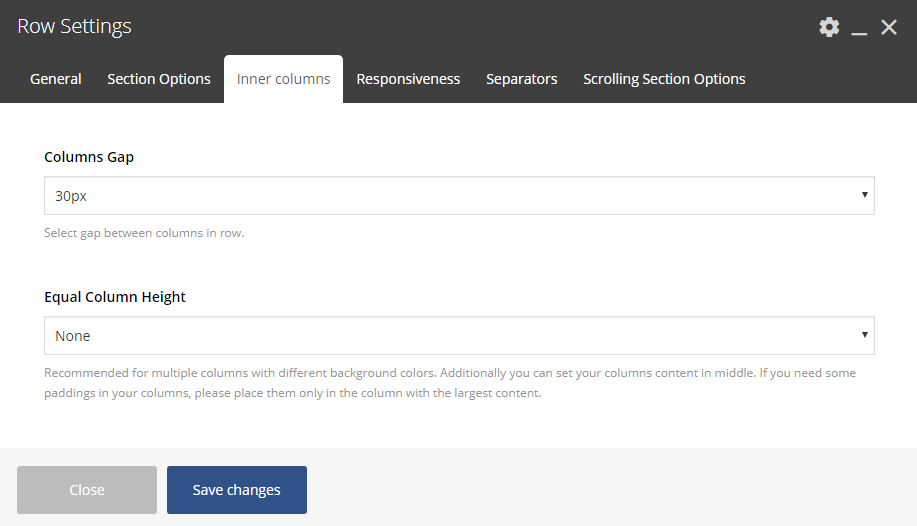Click the 'Select gap between columns' hint
The image size is (917, 526).
(144, 233)
